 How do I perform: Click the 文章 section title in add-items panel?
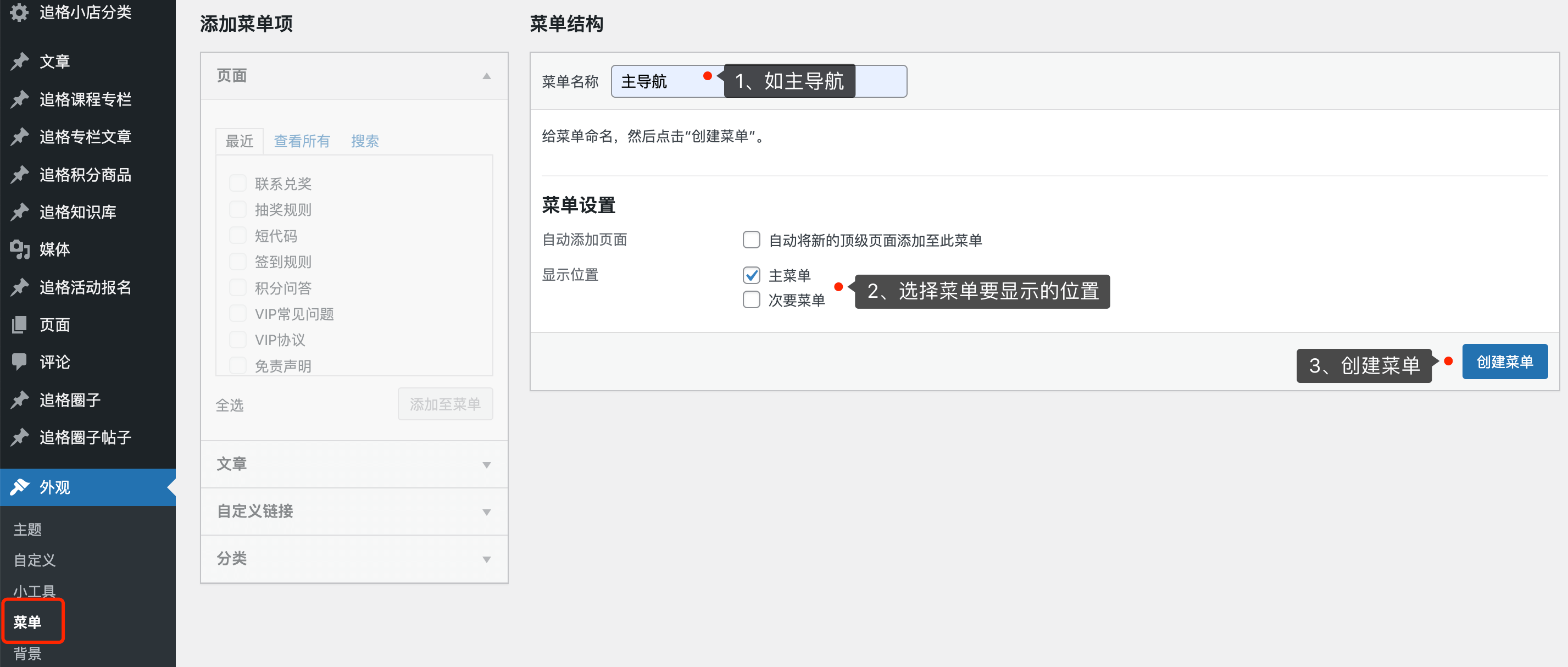[x=232, y=464]
